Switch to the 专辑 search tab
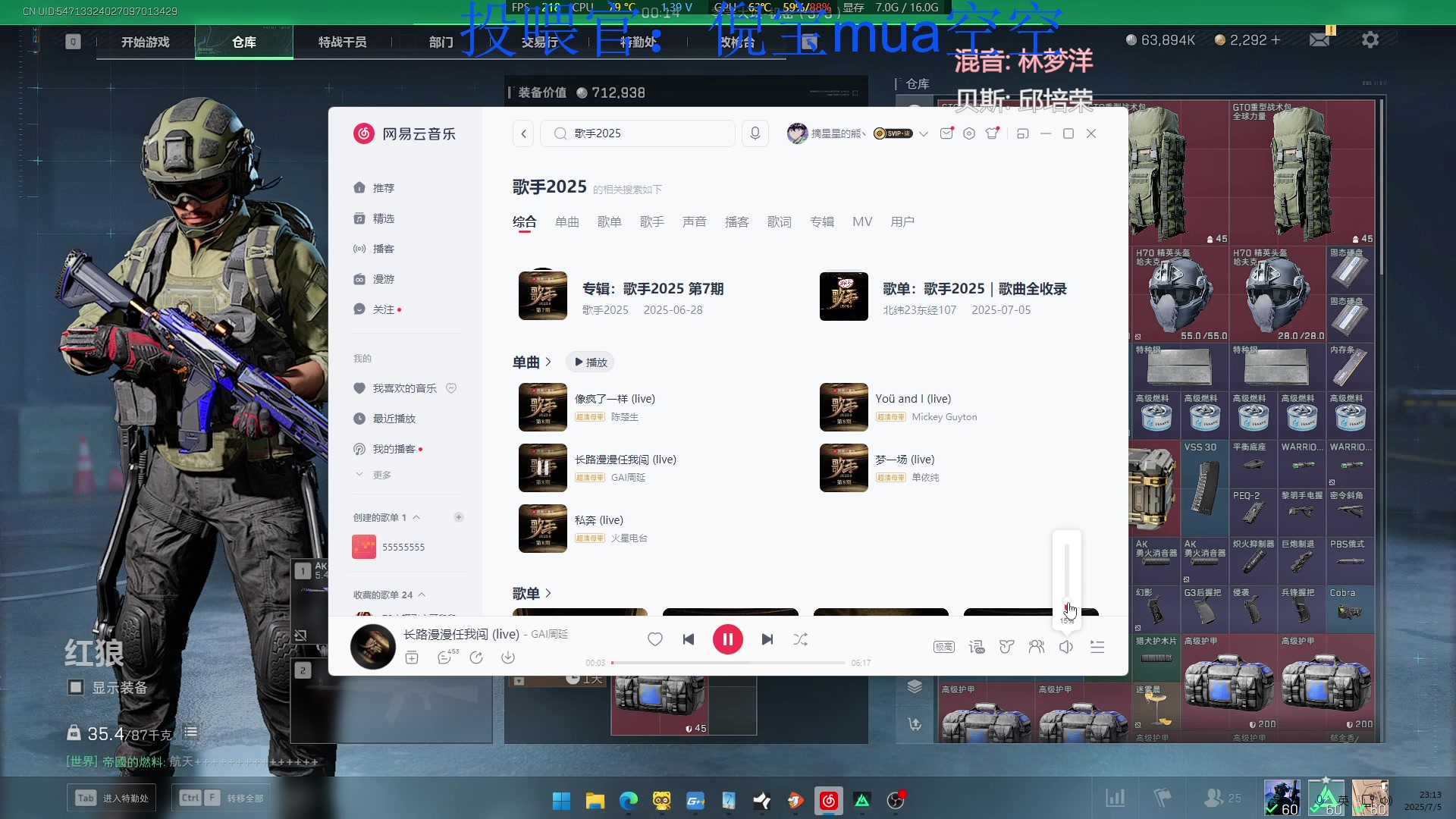Image resolution: width=1456 pixels, height=819 pixels. coord(822,221)
